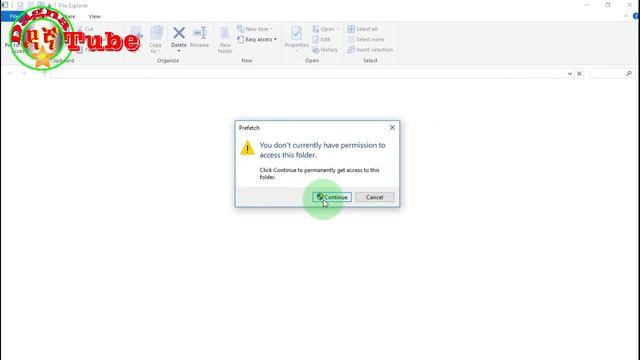Choose Select all in Select group
640x360 pixels.
[x=362, y=29]
